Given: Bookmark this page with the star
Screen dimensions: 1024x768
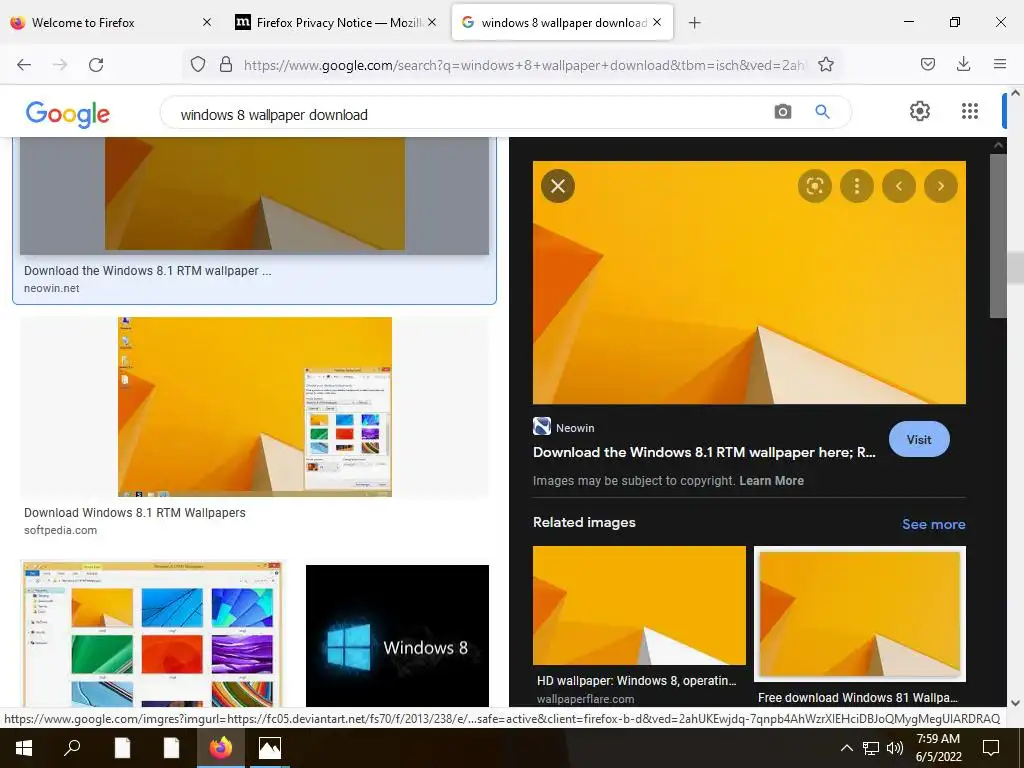Looking at the screenshot, I should click(825, 64).
